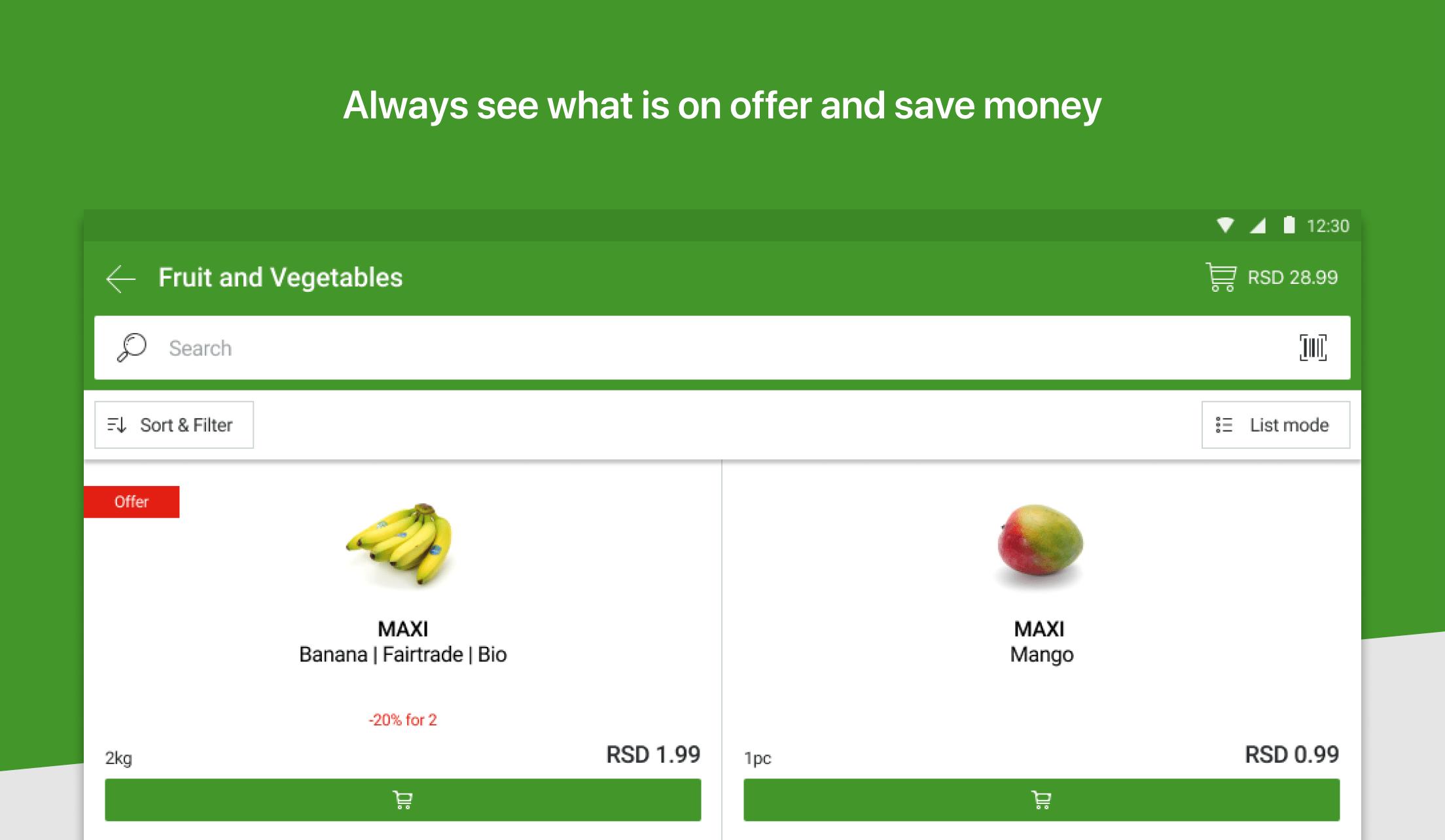Open the shopping cart icon

tap(1221, 277)
